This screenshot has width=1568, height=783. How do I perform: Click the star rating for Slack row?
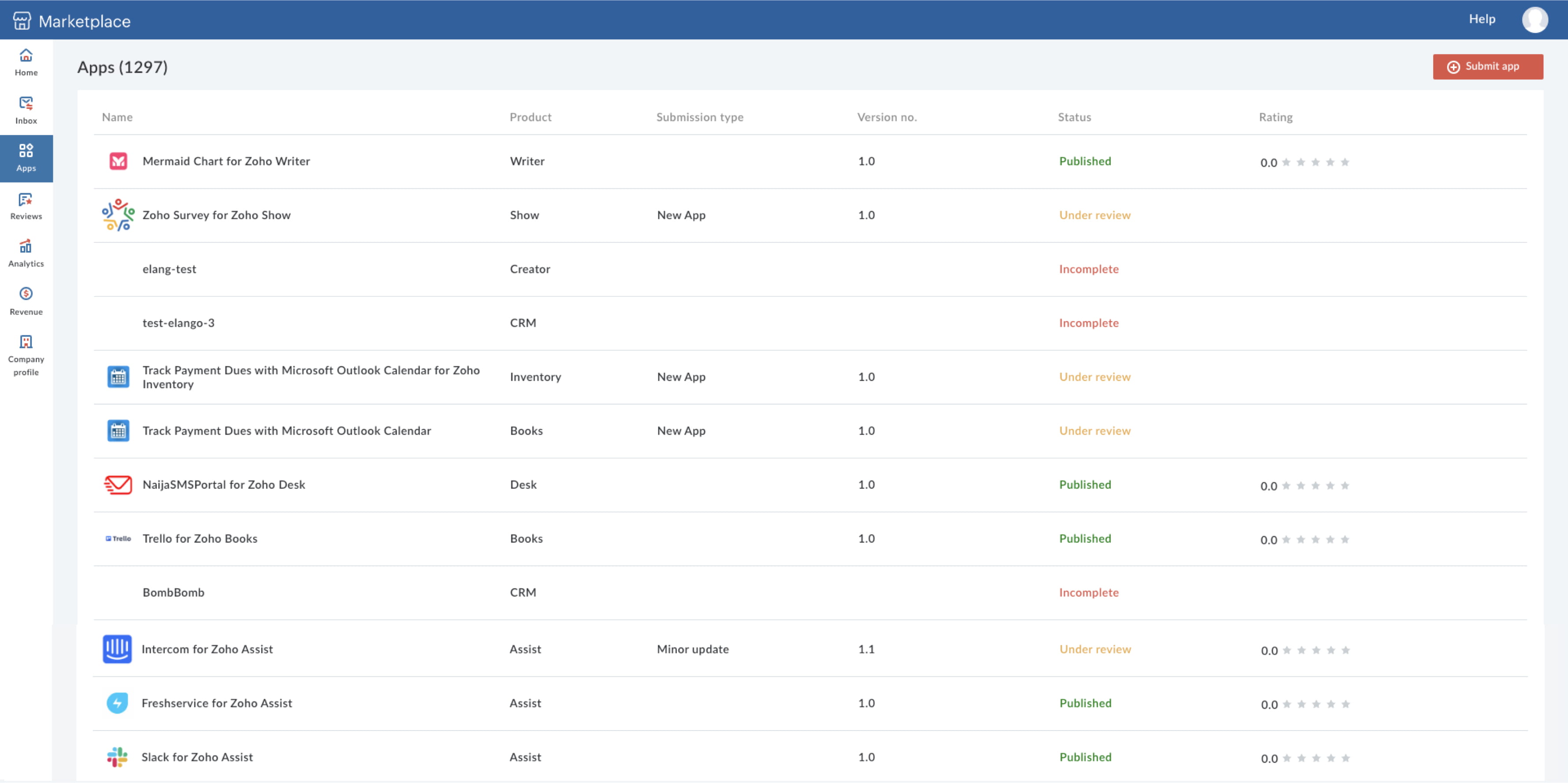point(1316,758)
